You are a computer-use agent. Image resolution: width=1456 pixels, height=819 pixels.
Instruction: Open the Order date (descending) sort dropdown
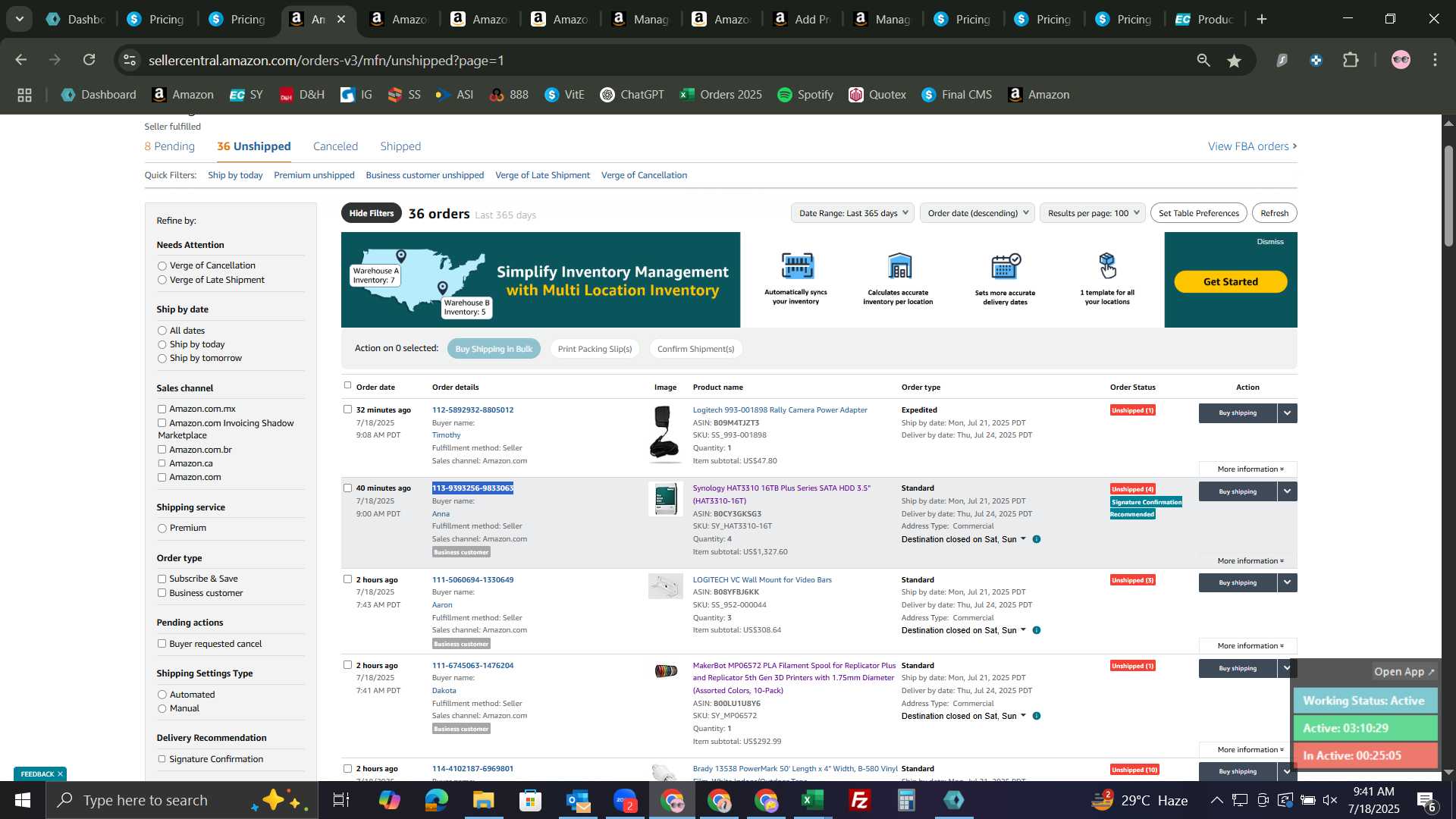pos(977,213)
